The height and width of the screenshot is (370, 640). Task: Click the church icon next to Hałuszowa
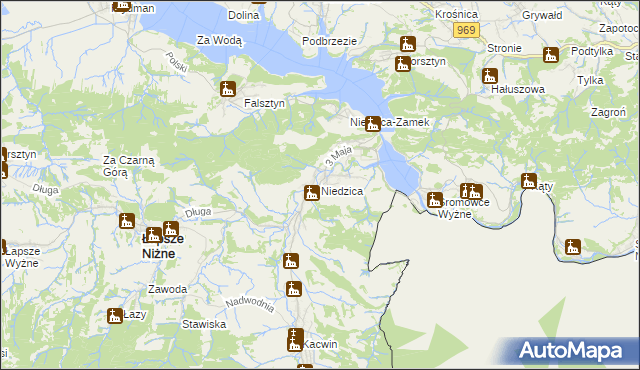coord(489,76)
